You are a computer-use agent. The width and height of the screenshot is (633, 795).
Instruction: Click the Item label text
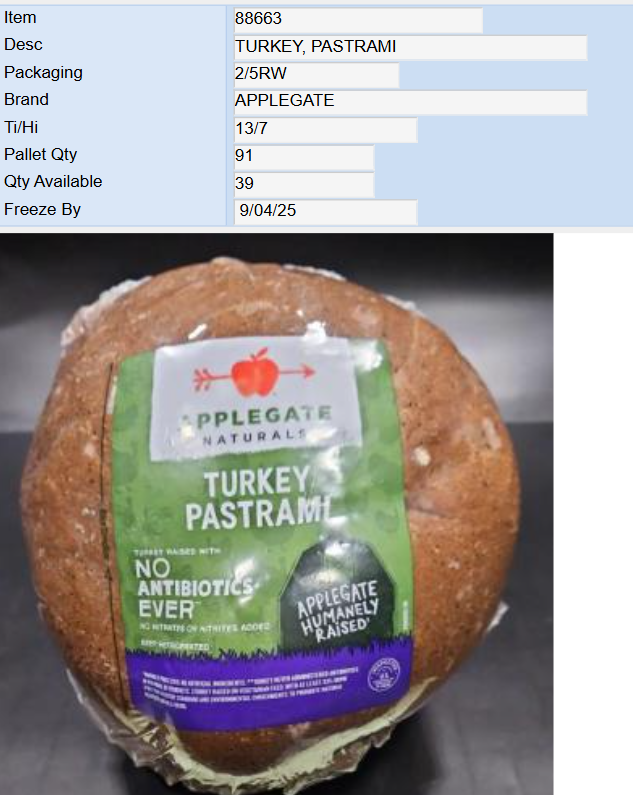click(x=20, y=18)
